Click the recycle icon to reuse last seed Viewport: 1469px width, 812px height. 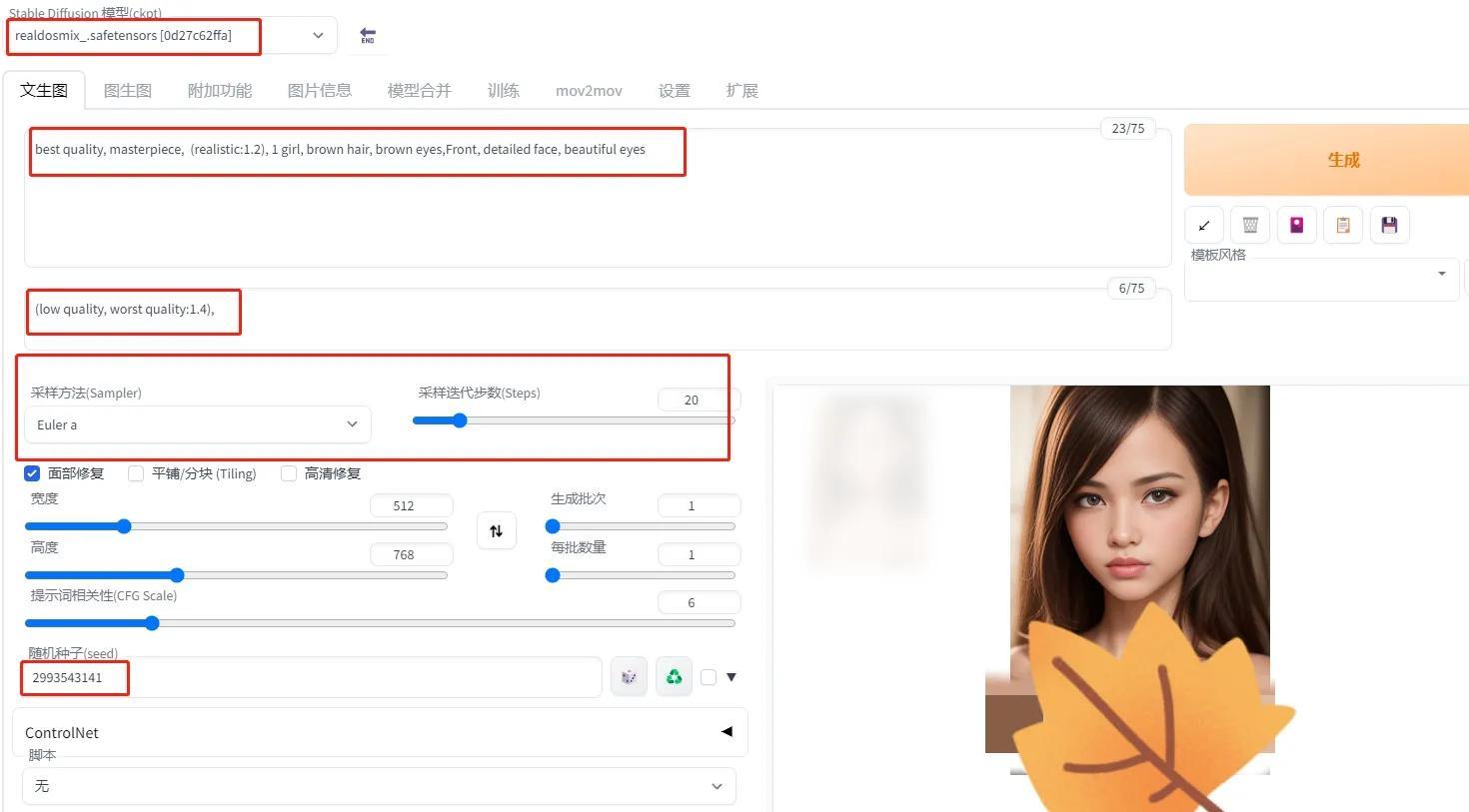(x=673, y=676)
